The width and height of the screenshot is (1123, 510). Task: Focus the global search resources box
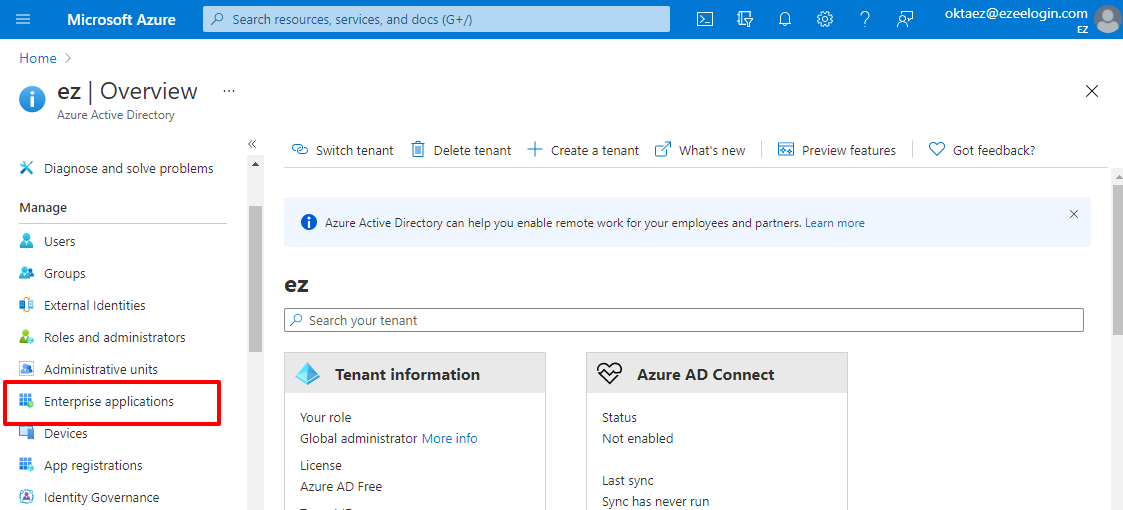436,19
